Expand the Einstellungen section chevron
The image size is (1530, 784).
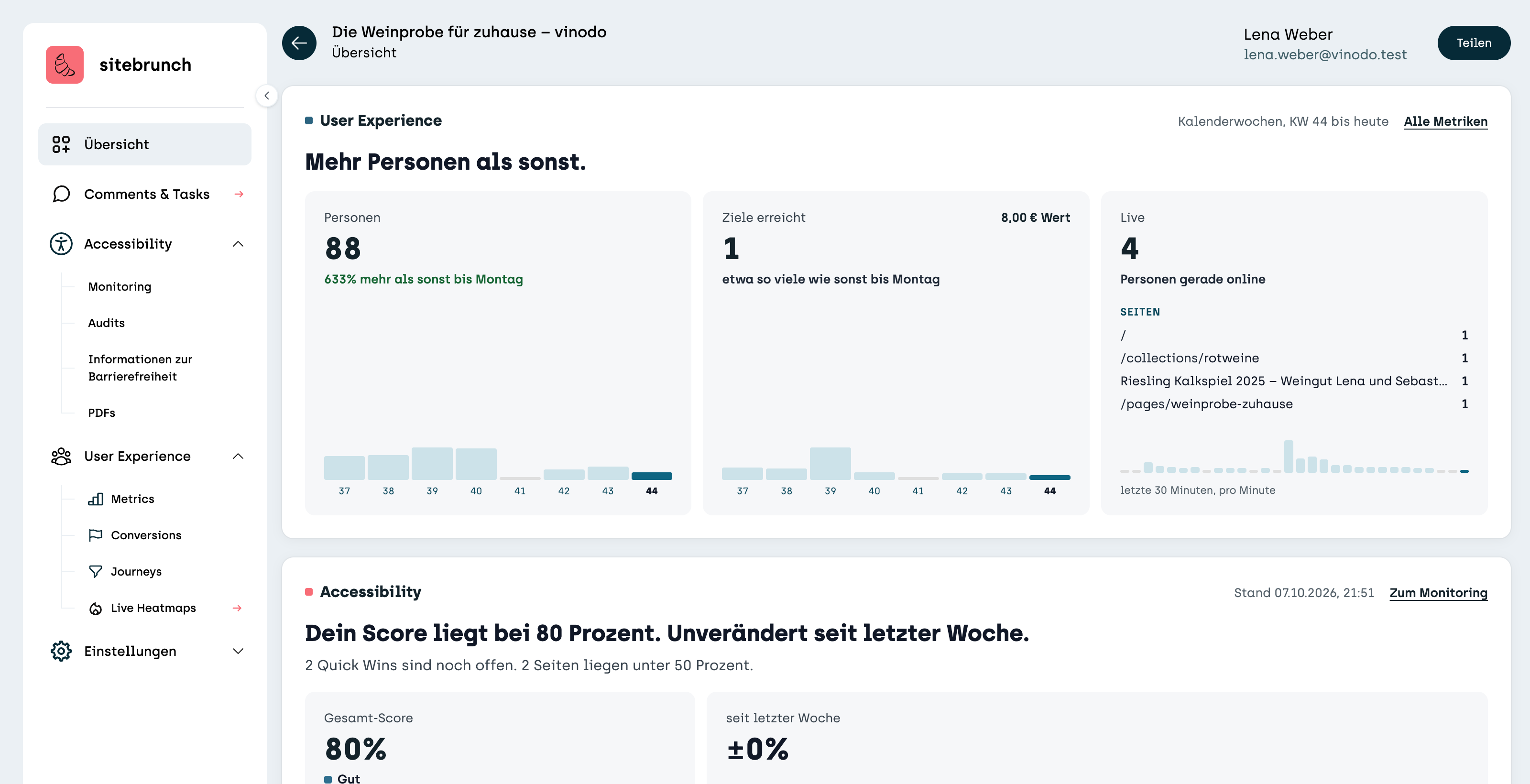pos(238,651)
